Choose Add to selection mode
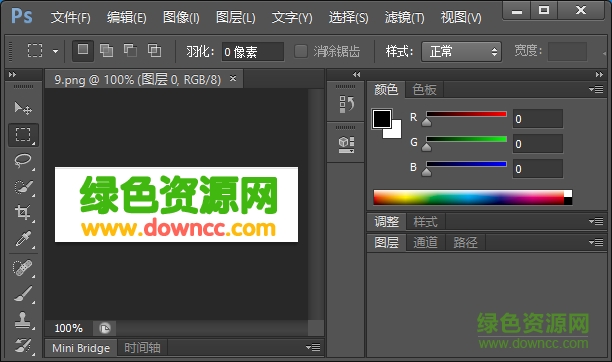612x362 pixels. (106, 50)
